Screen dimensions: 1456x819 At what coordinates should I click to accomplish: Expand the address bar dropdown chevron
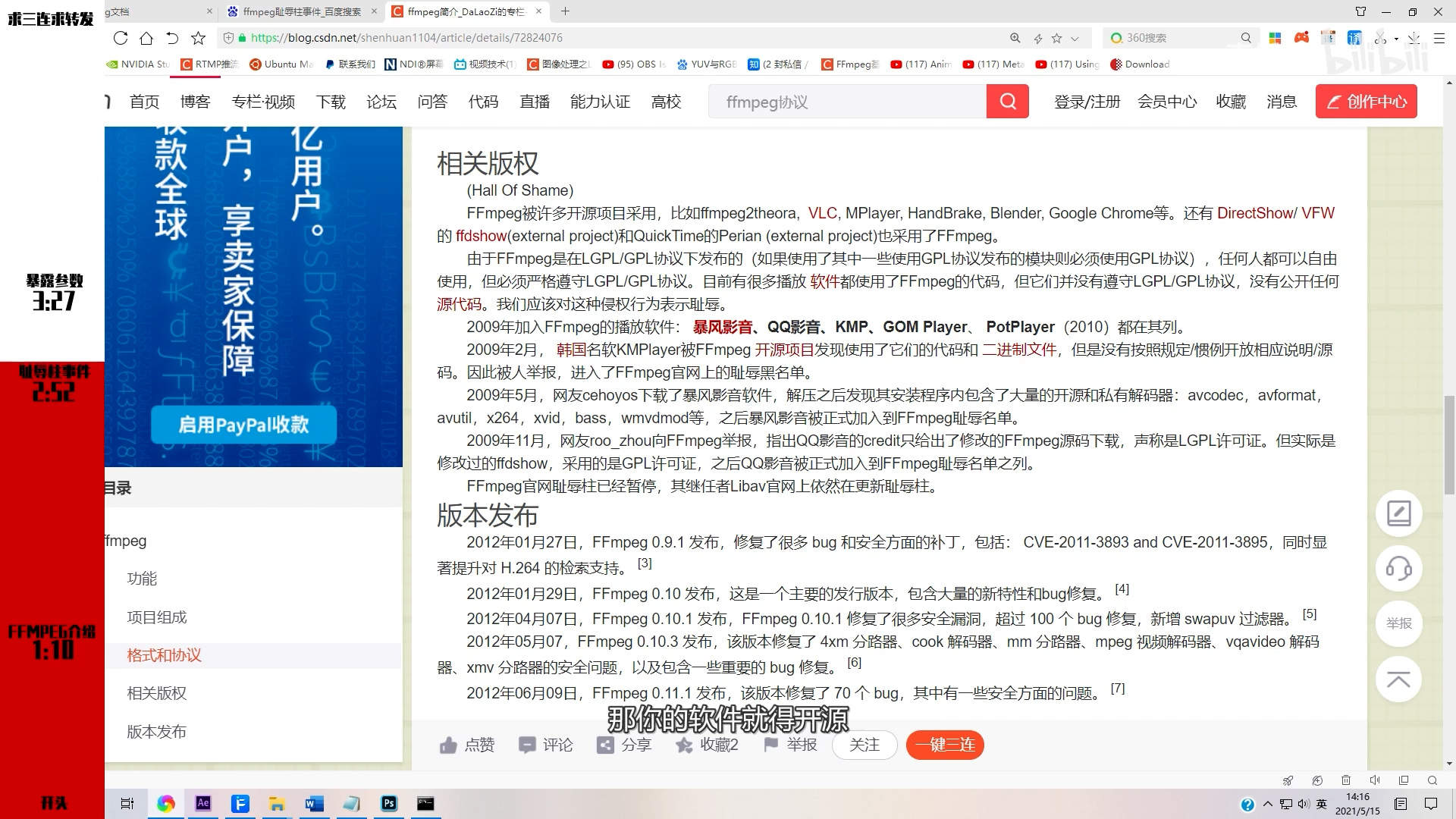(1075, 38)
